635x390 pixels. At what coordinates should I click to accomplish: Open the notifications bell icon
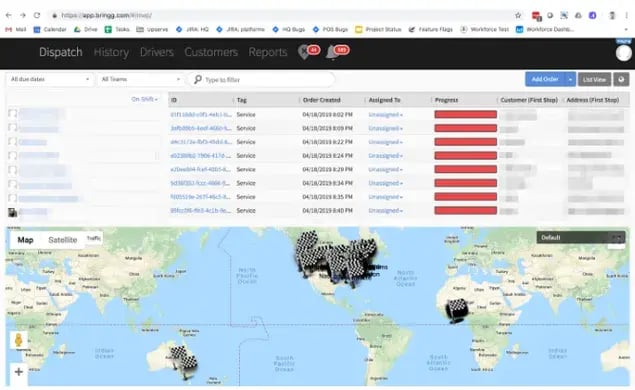[x=337, y=51]
